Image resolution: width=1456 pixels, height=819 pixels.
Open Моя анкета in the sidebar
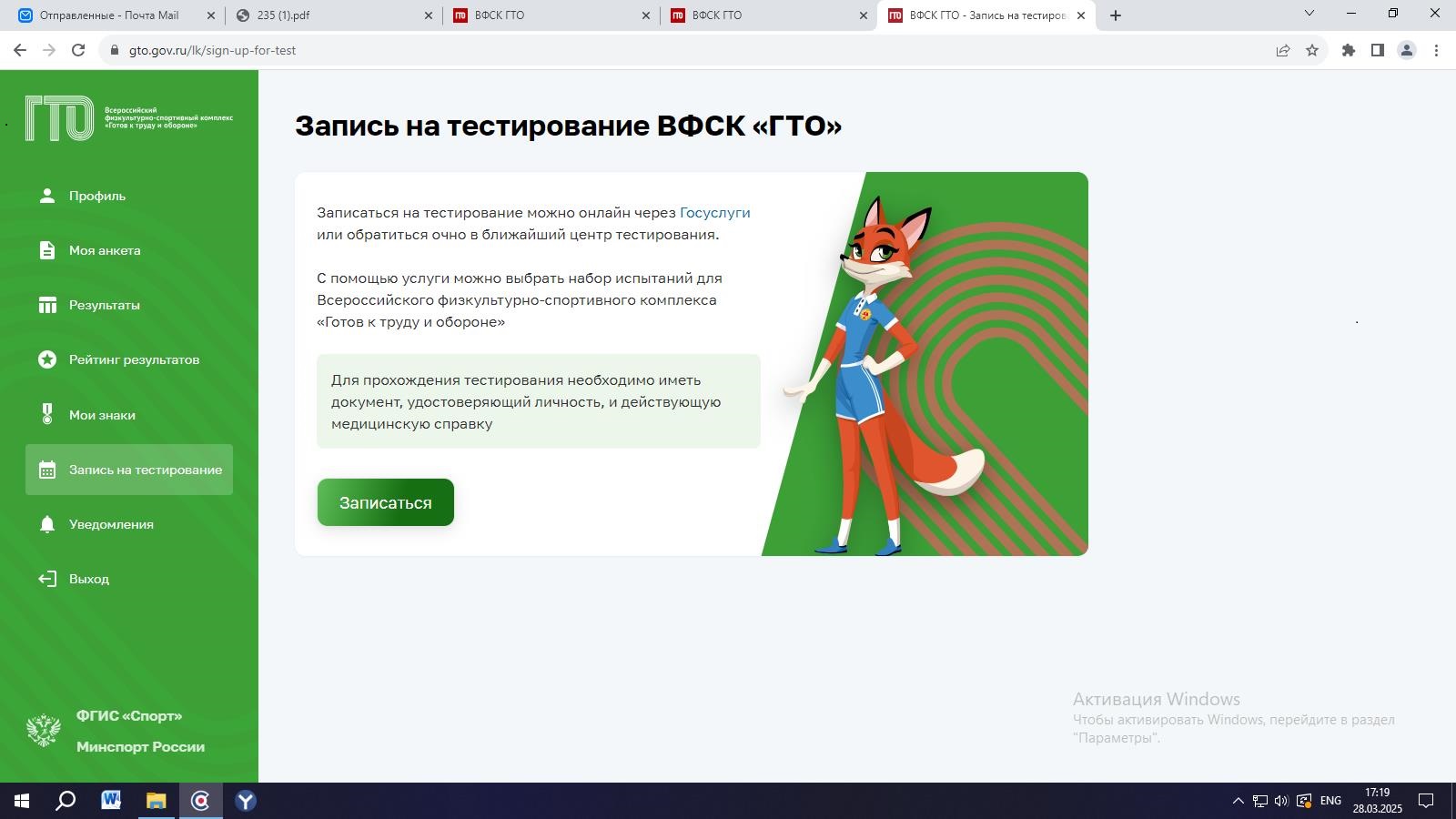click(129, 250)
